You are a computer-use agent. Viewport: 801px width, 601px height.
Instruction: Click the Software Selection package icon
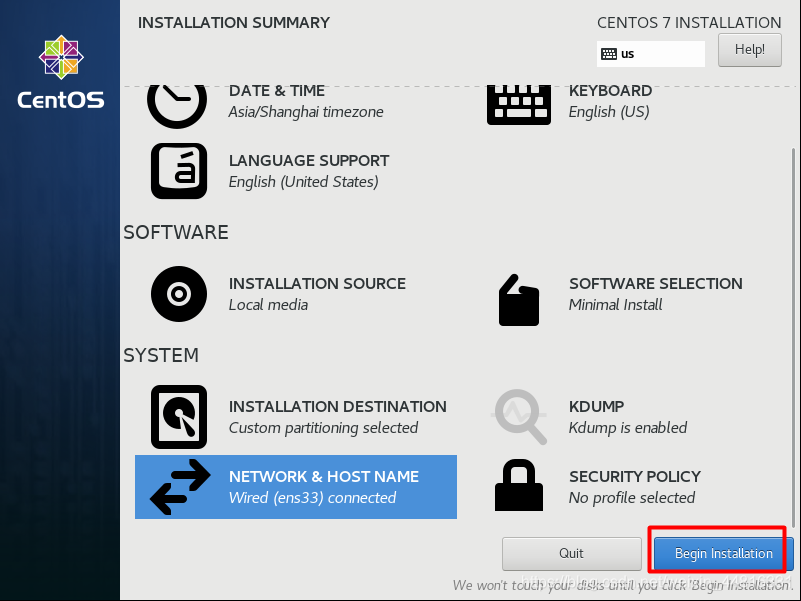(x=519, y=300)
